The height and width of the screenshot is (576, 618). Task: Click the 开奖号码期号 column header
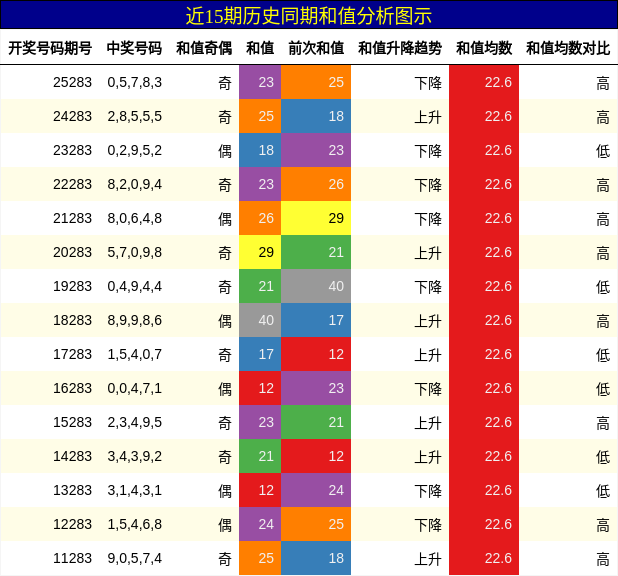50,48
